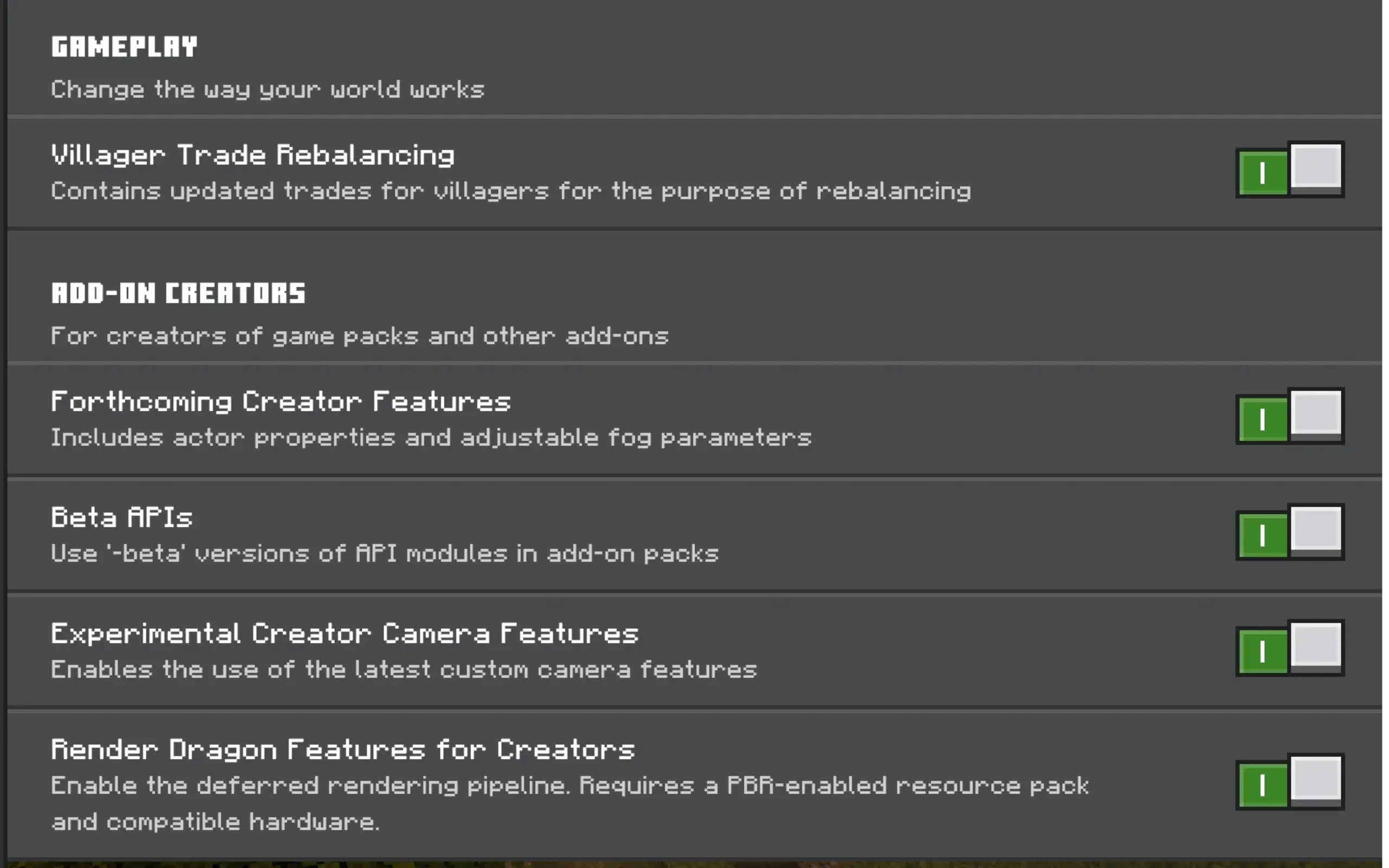Image resolution: width=1389 pixels, height=868 pixels.
Task: Click the green on-indicator of Render Dragon switch
Action: pyautogui.click(x=1263, y=786)
